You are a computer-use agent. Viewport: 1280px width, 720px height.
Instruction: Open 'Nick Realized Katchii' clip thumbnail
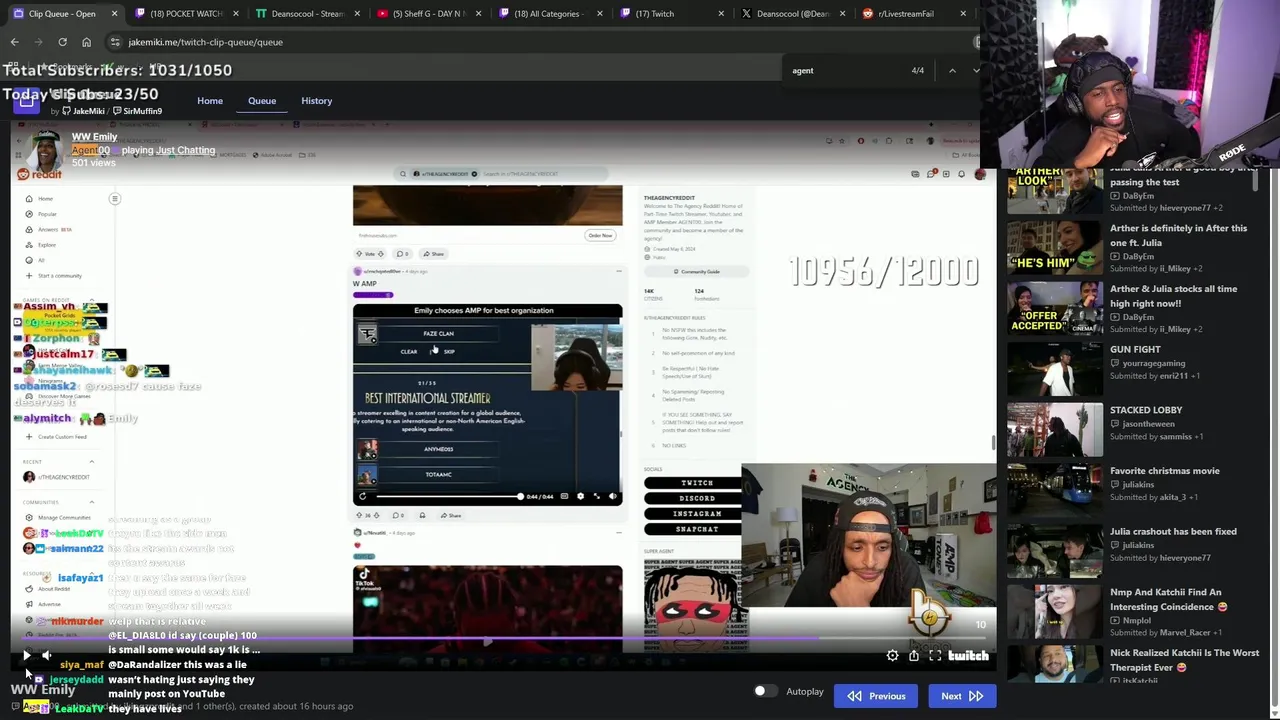[1055, 664]
